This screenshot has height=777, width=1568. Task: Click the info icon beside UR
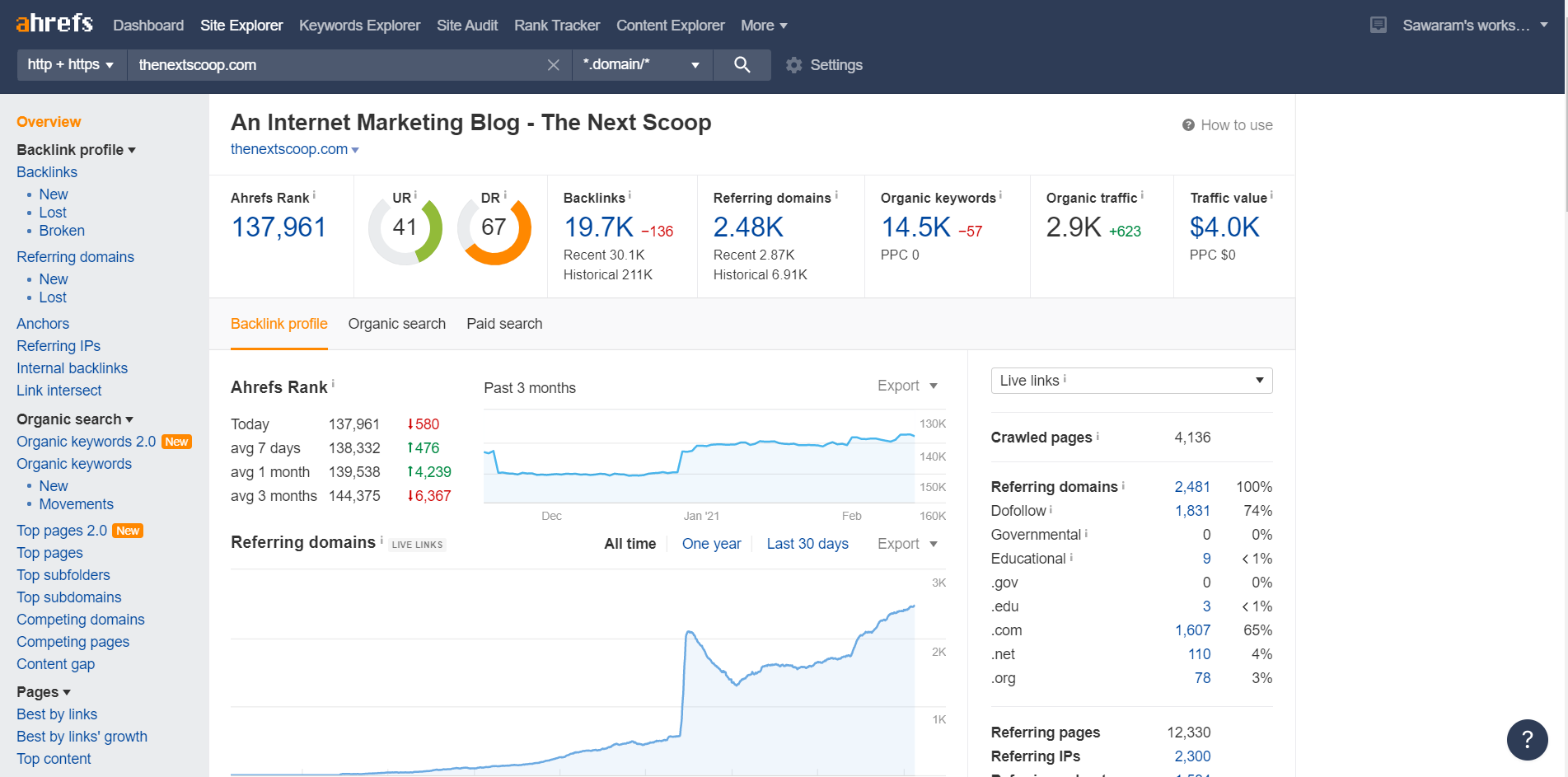click(415, 195)
